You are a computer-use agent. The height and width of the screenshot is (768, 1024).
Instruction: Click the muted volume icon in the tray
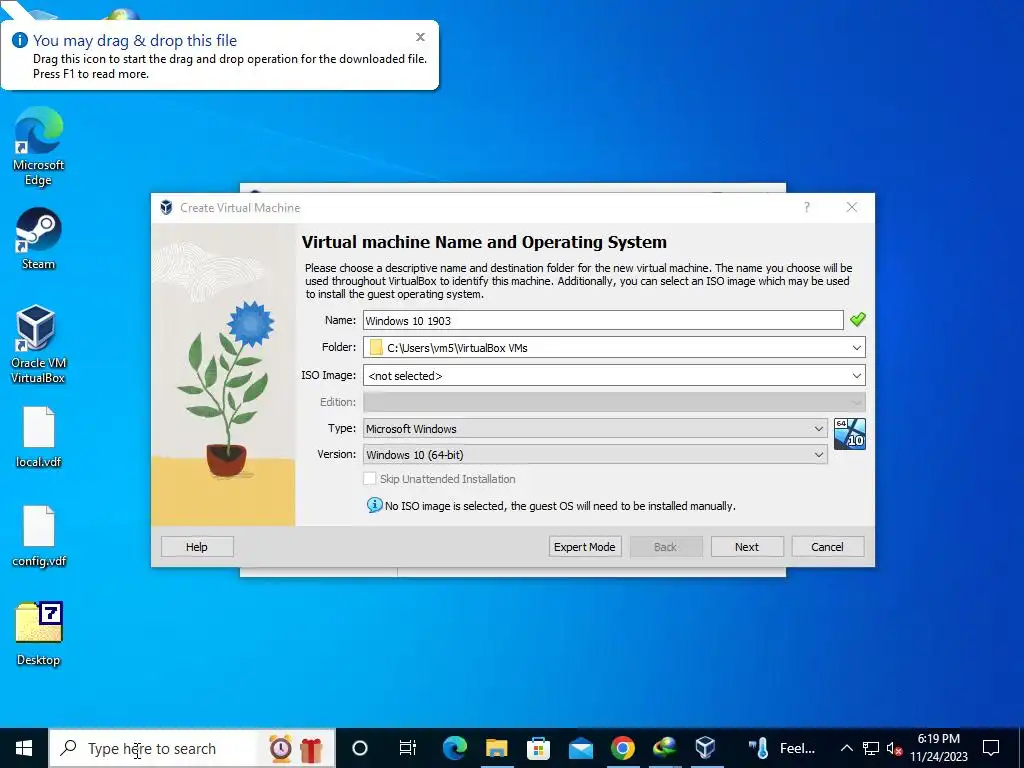click(x=895, y=748)
